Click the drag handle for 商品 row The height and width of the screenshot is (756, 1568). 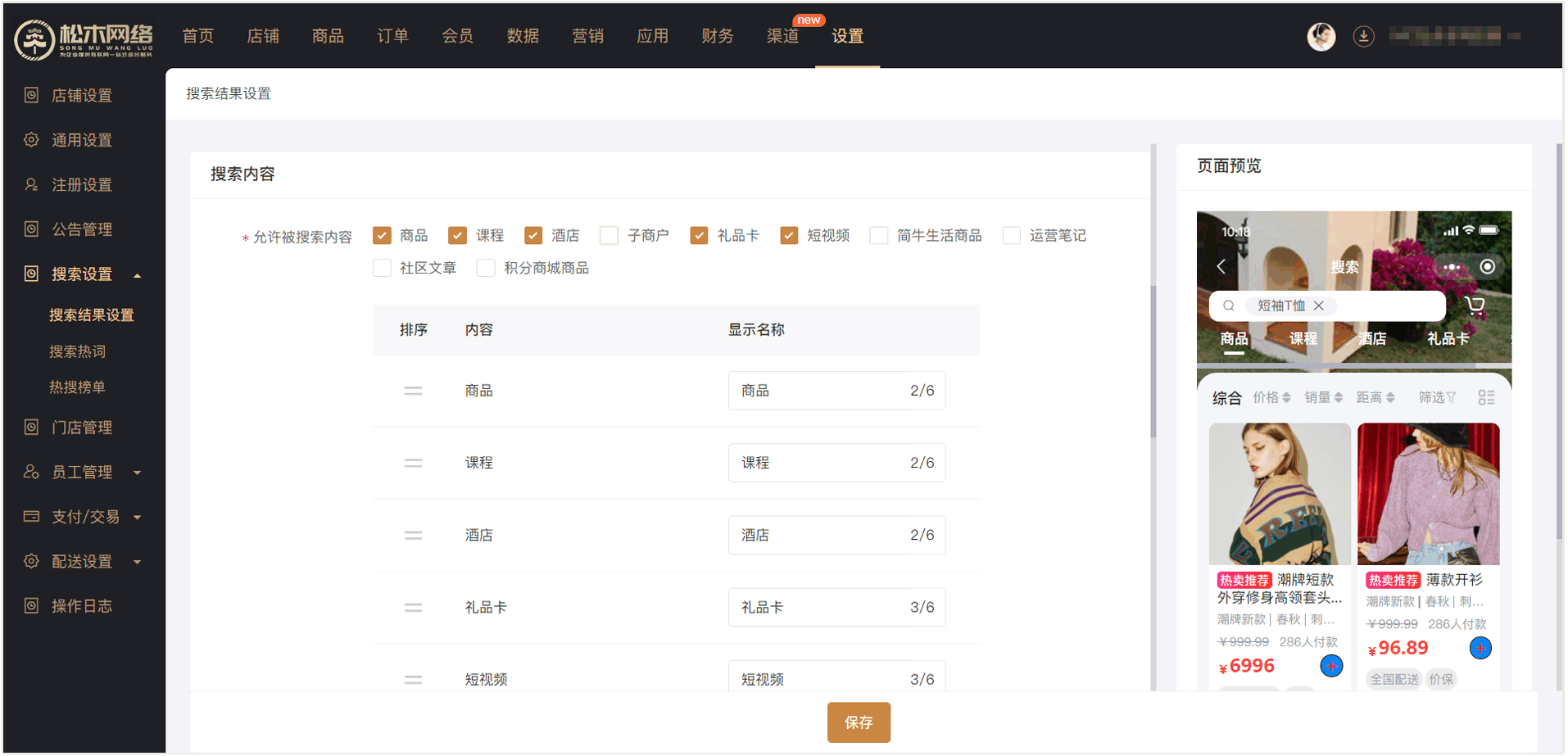pos(413,392)
